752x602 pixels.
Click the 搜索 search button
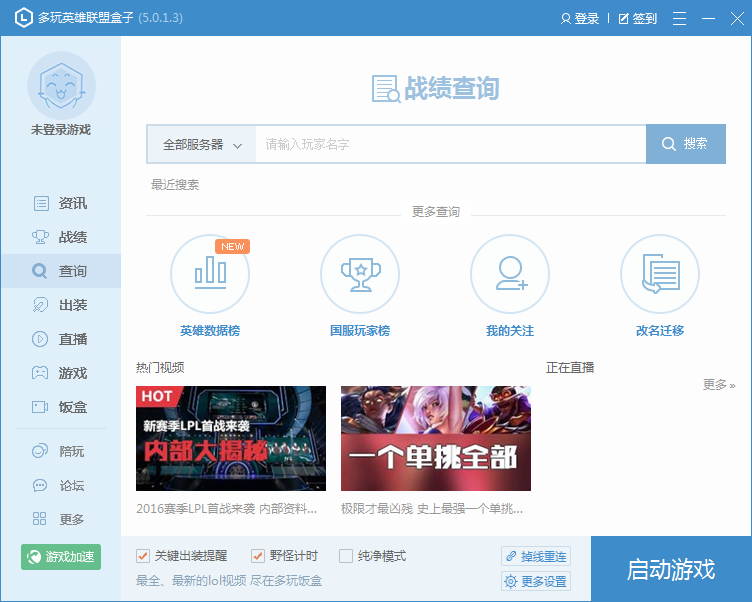[x=685, y=144]
